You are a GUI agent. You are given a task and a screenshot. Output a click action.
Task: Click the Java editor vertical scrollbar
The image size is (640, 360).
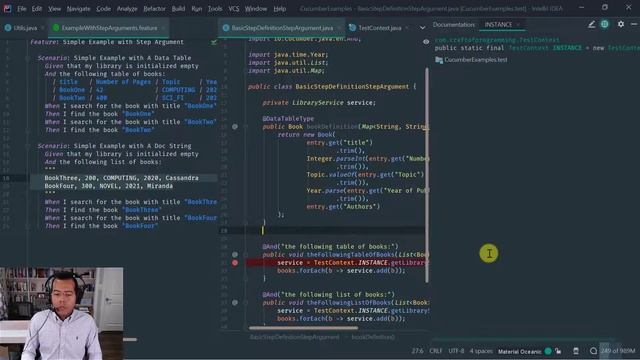[427, 175]
